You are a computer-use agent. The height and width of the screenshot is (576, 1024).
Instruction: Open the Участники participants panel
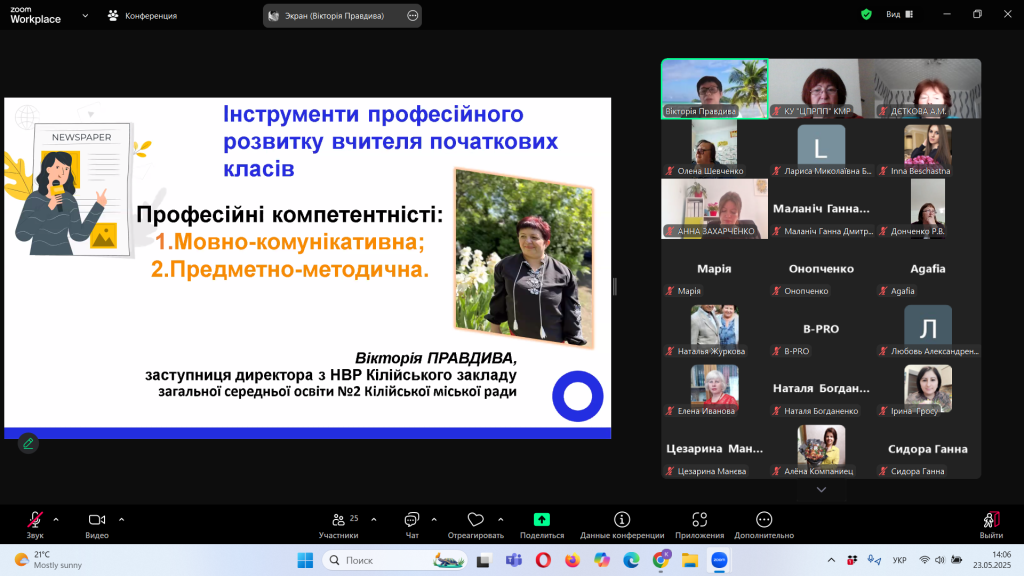point(338,520)
